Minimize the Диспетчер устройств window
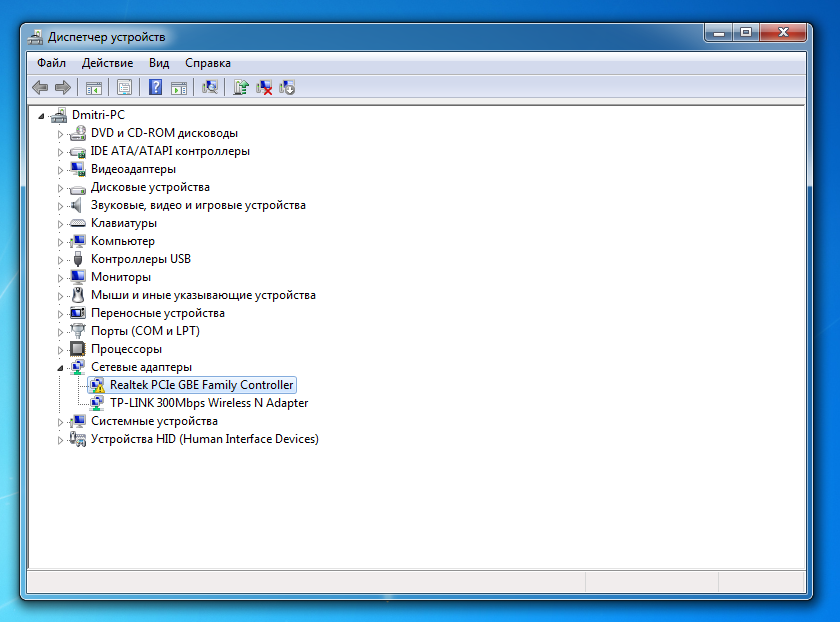 click(718, 33)
